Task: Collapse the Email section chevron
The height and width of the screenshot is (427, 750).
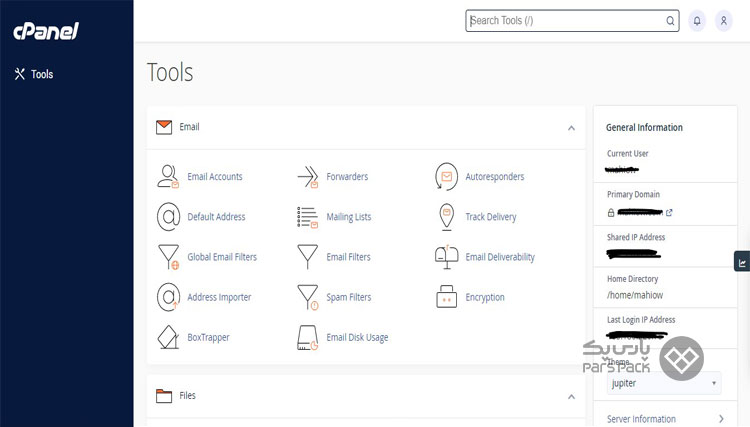Action: pos(571,128)
